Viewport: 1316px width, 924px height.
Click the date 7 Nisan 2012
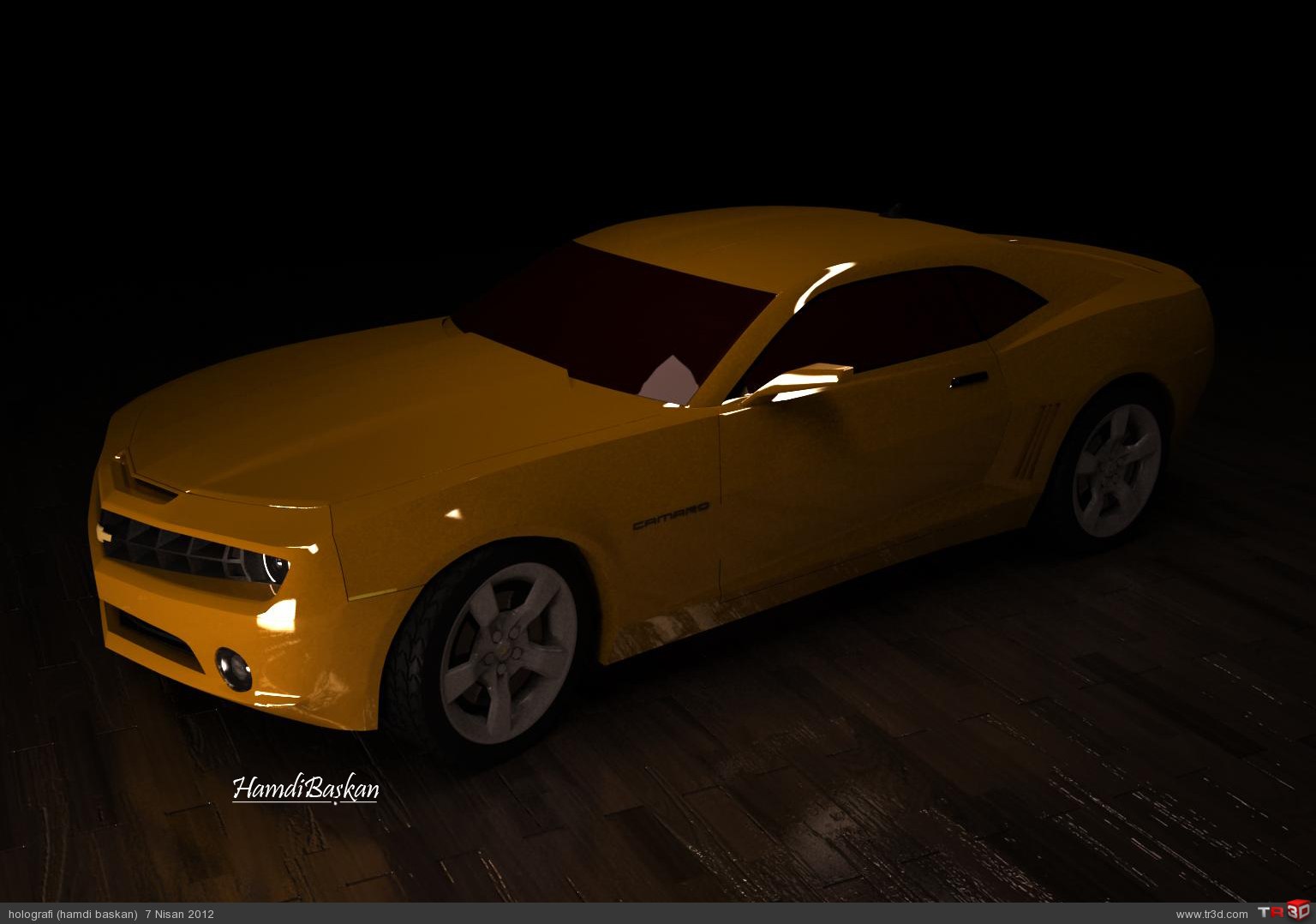pos(180,915)
